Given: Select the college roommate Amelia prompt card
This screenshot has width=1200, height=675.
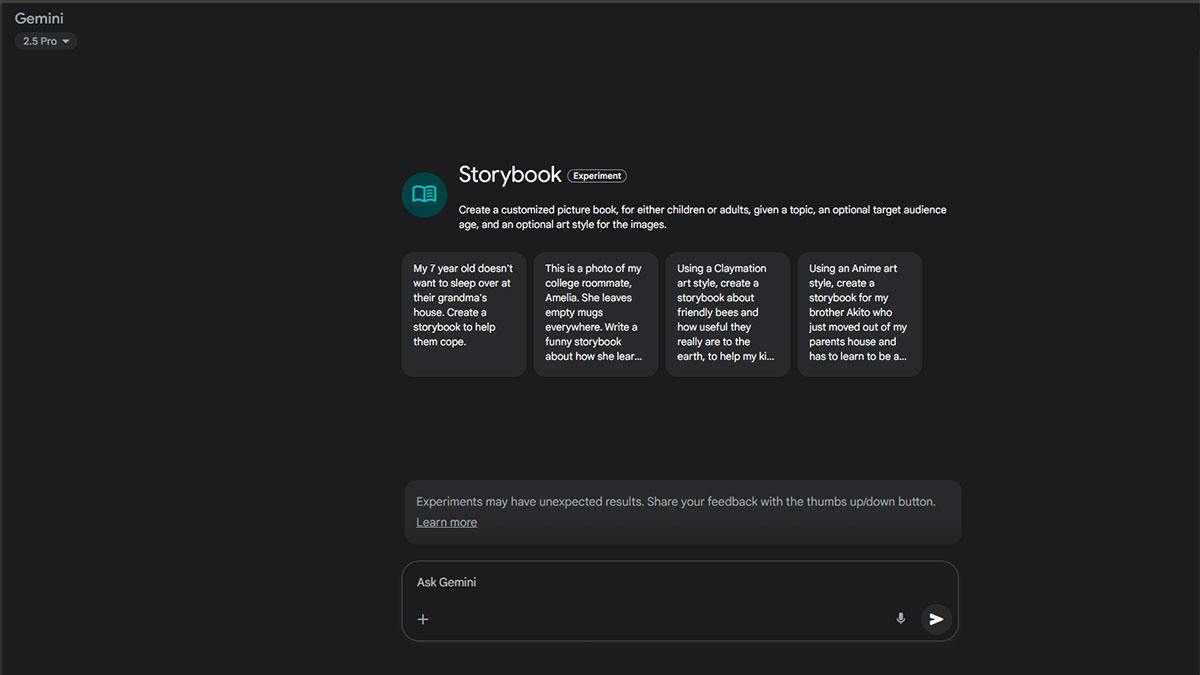Looking at the screenshot, I should [x=596, y=314].
